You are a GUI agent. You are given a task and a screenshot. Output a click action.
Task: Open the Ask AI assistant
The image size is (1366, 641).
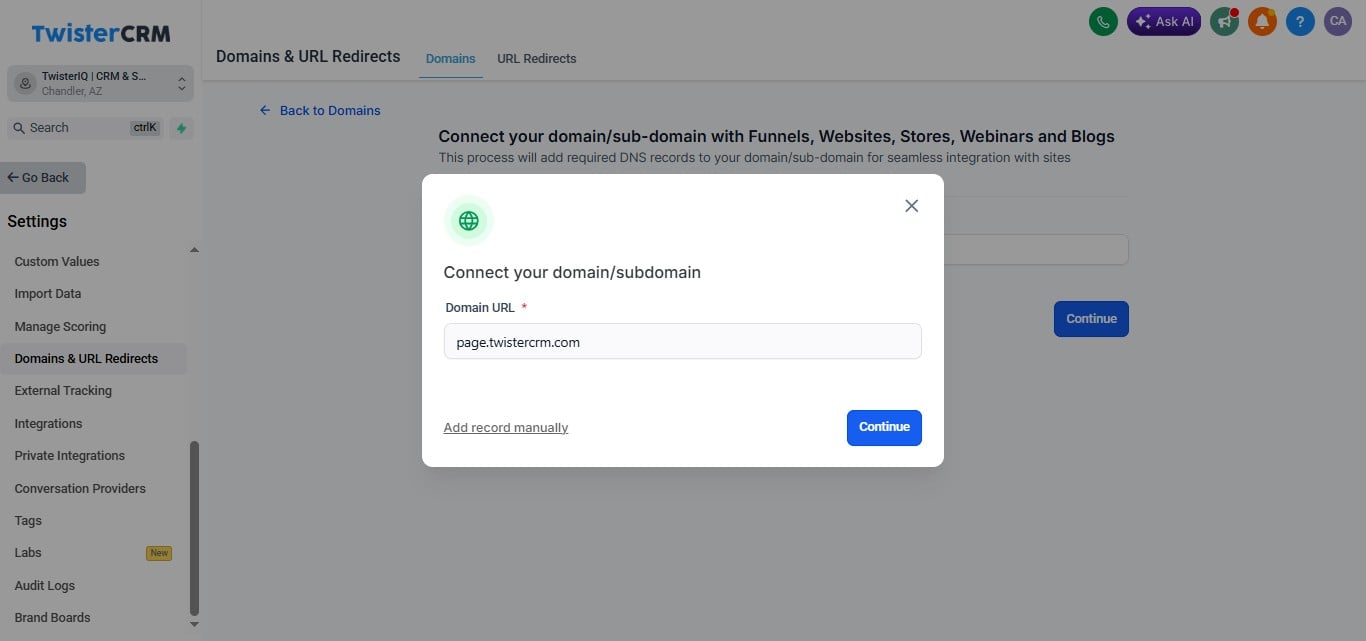click(1164, 21)
